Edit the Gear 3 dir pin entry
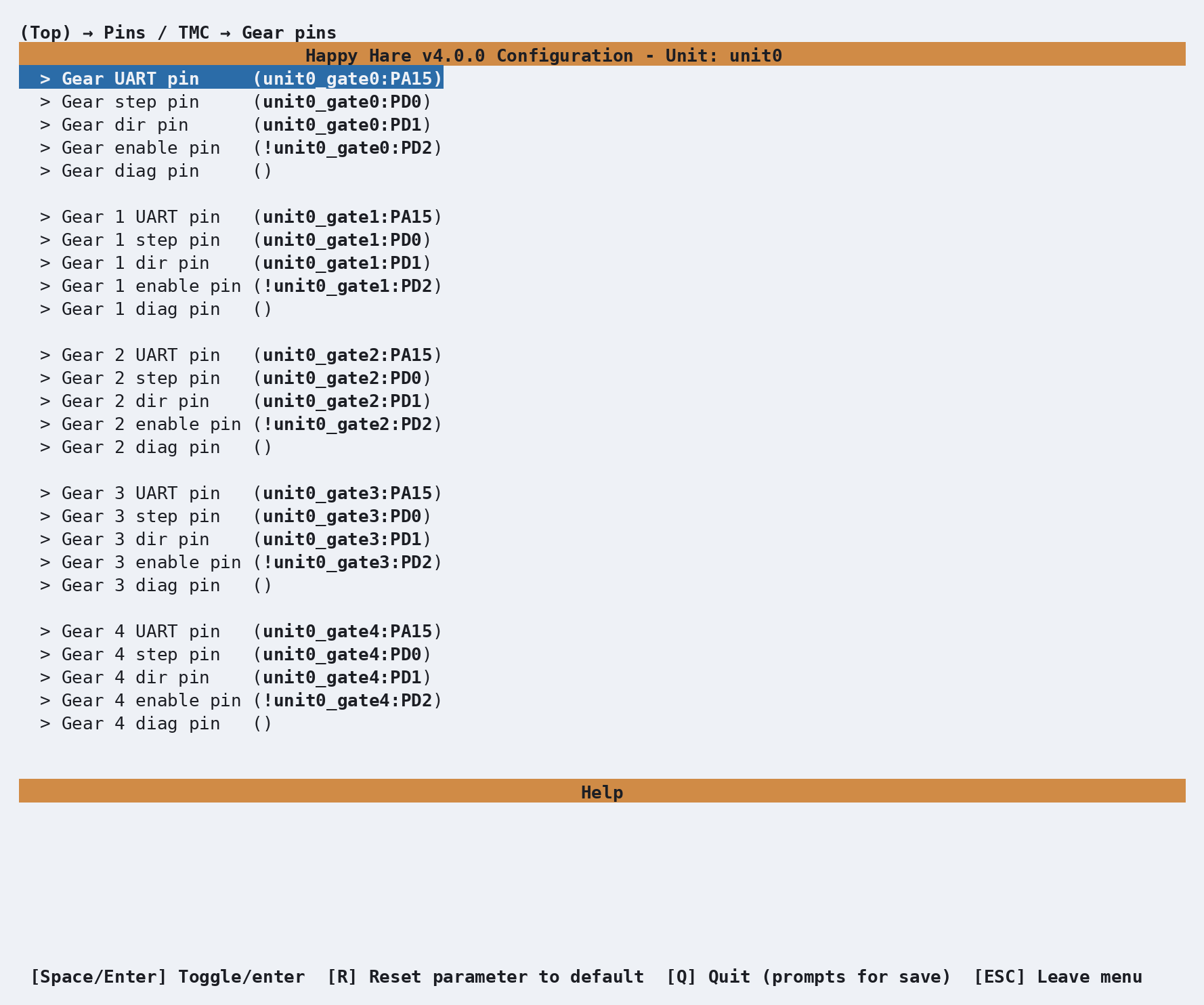Image resolution: width=1204 pixels, height=1005 pixels. click(235, 539)
